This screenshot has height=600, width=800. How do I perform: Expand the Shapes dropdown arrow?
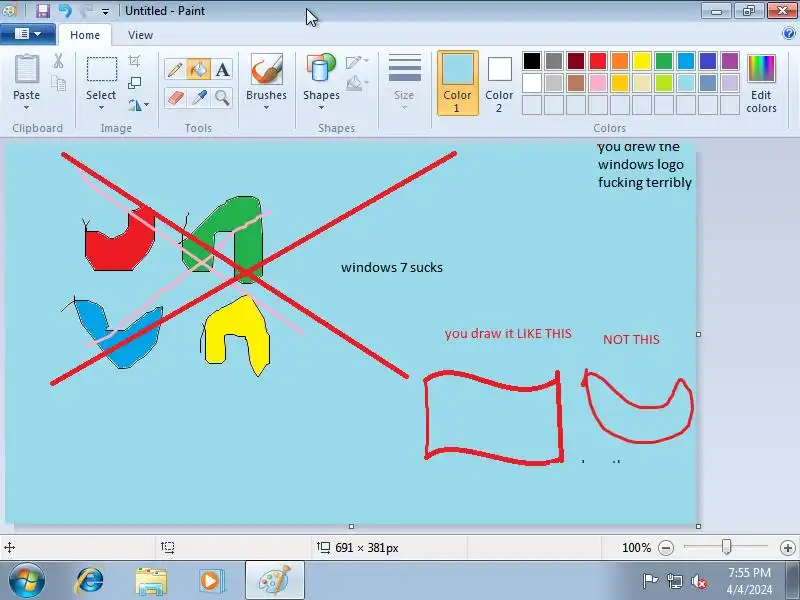[321, 108]
